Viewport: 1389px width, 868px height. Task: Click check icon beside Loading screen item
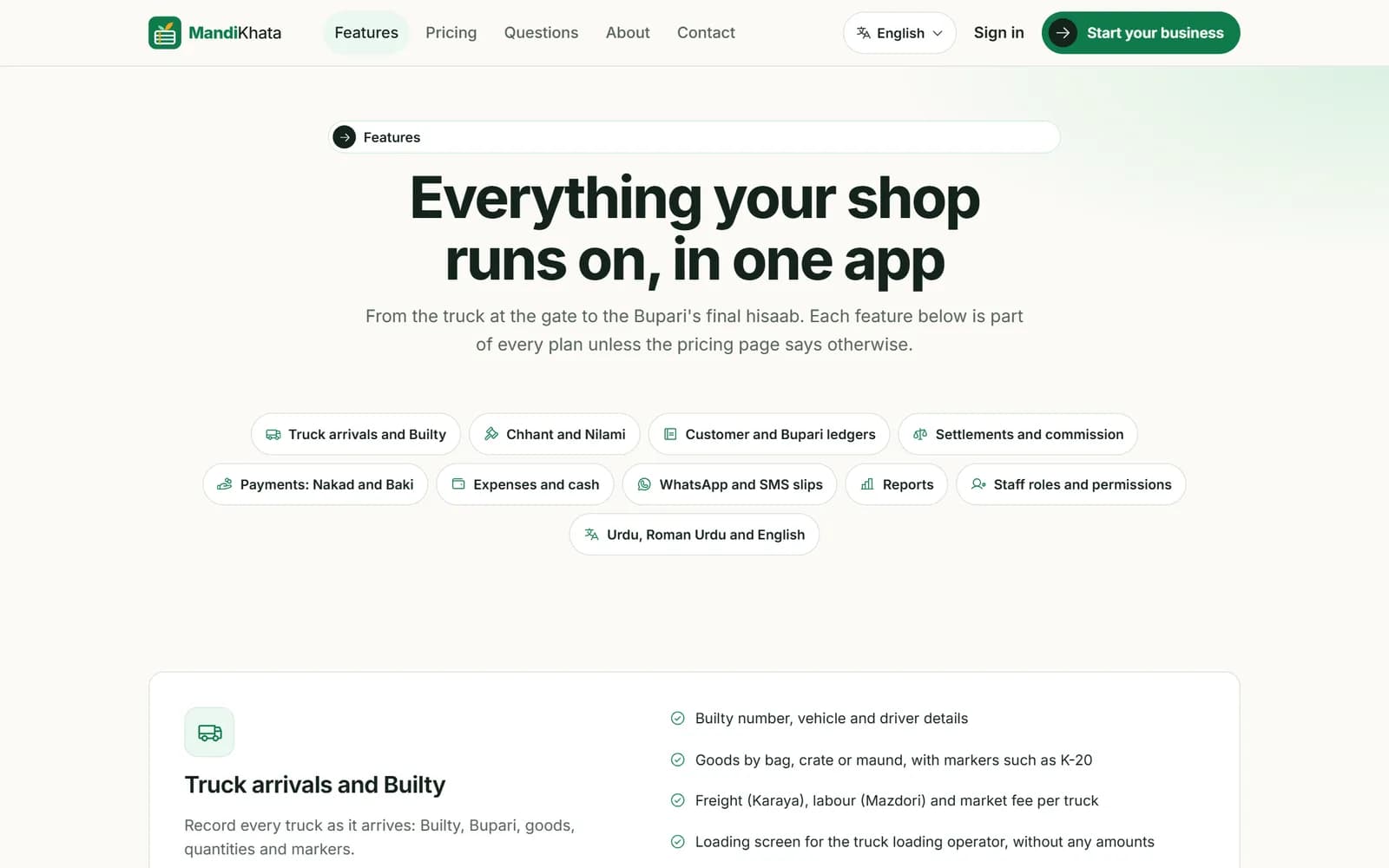[678, 841]
